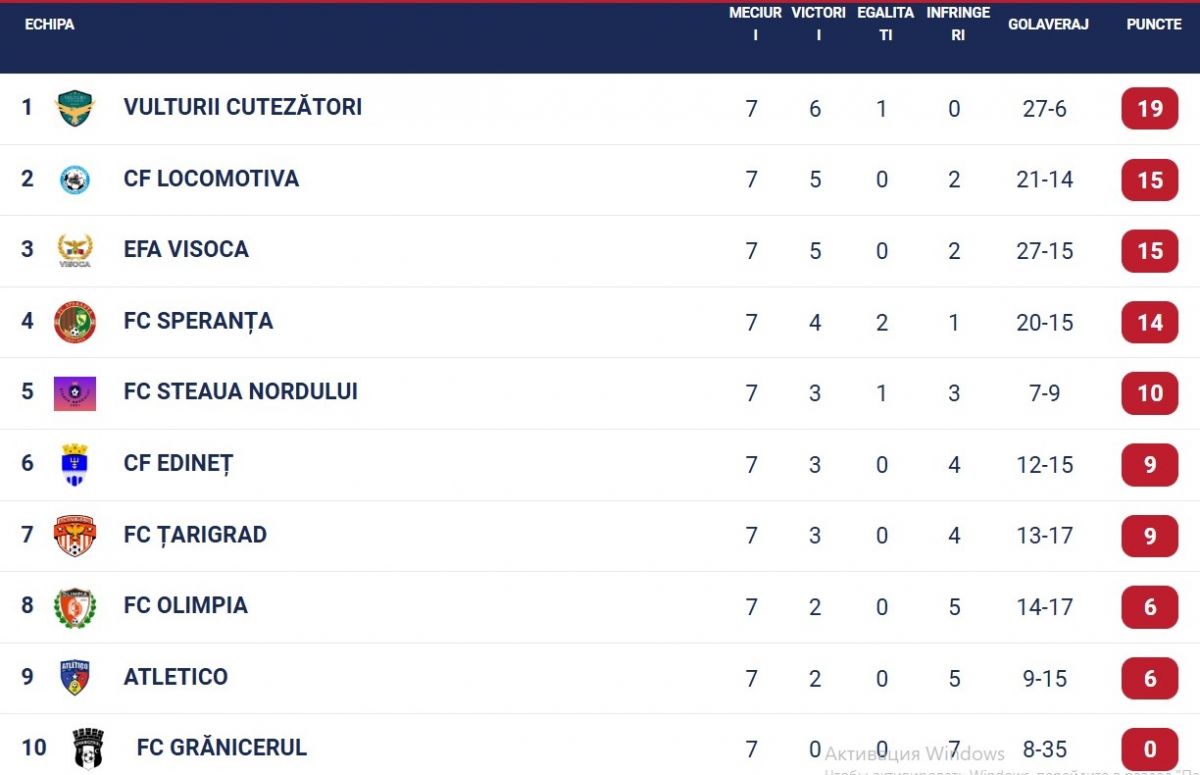Click the EFA Visoca team crest

coord(75,250)
